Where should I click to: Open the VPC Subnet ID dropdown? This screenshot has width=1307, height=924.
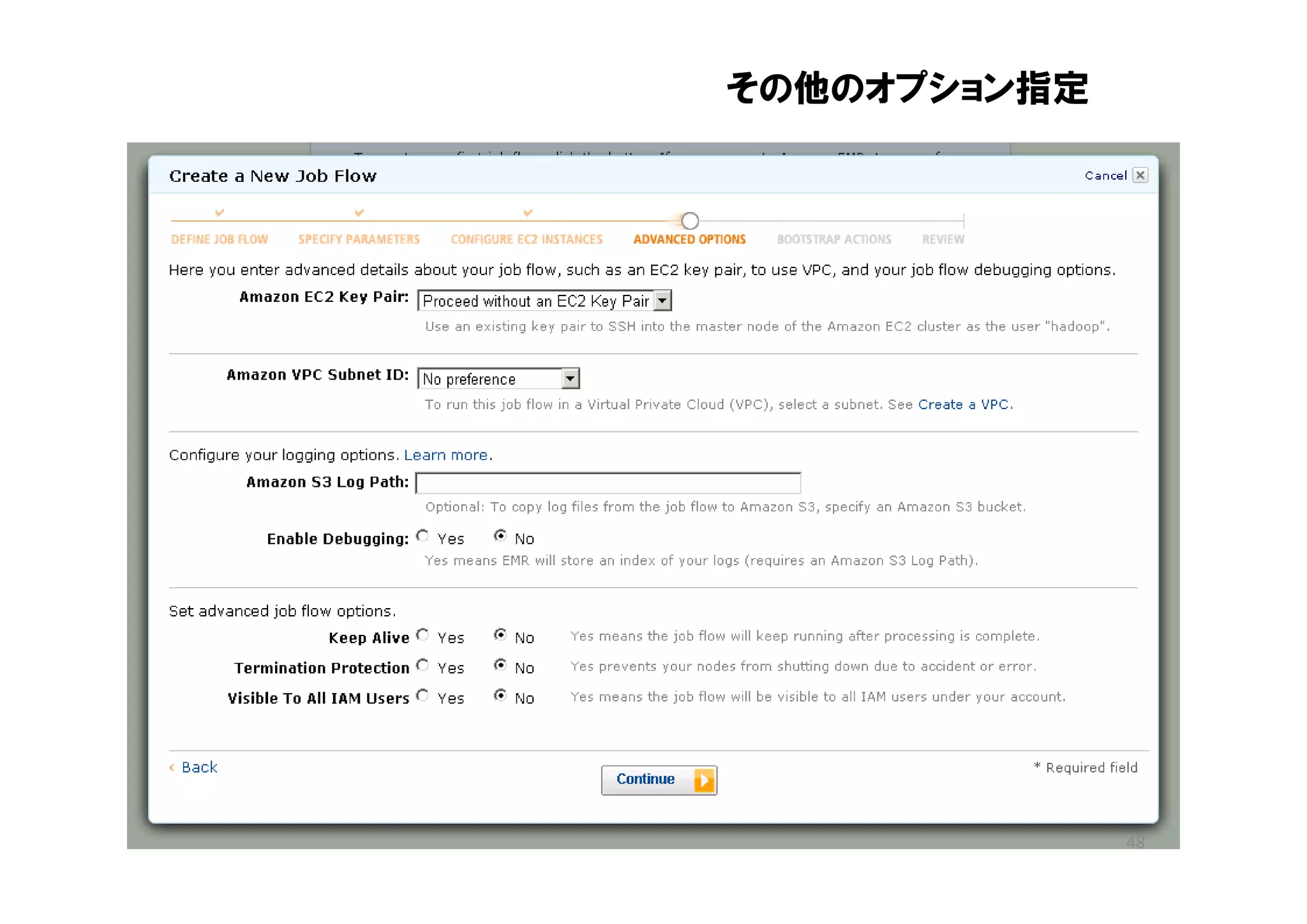pos(498,378)
